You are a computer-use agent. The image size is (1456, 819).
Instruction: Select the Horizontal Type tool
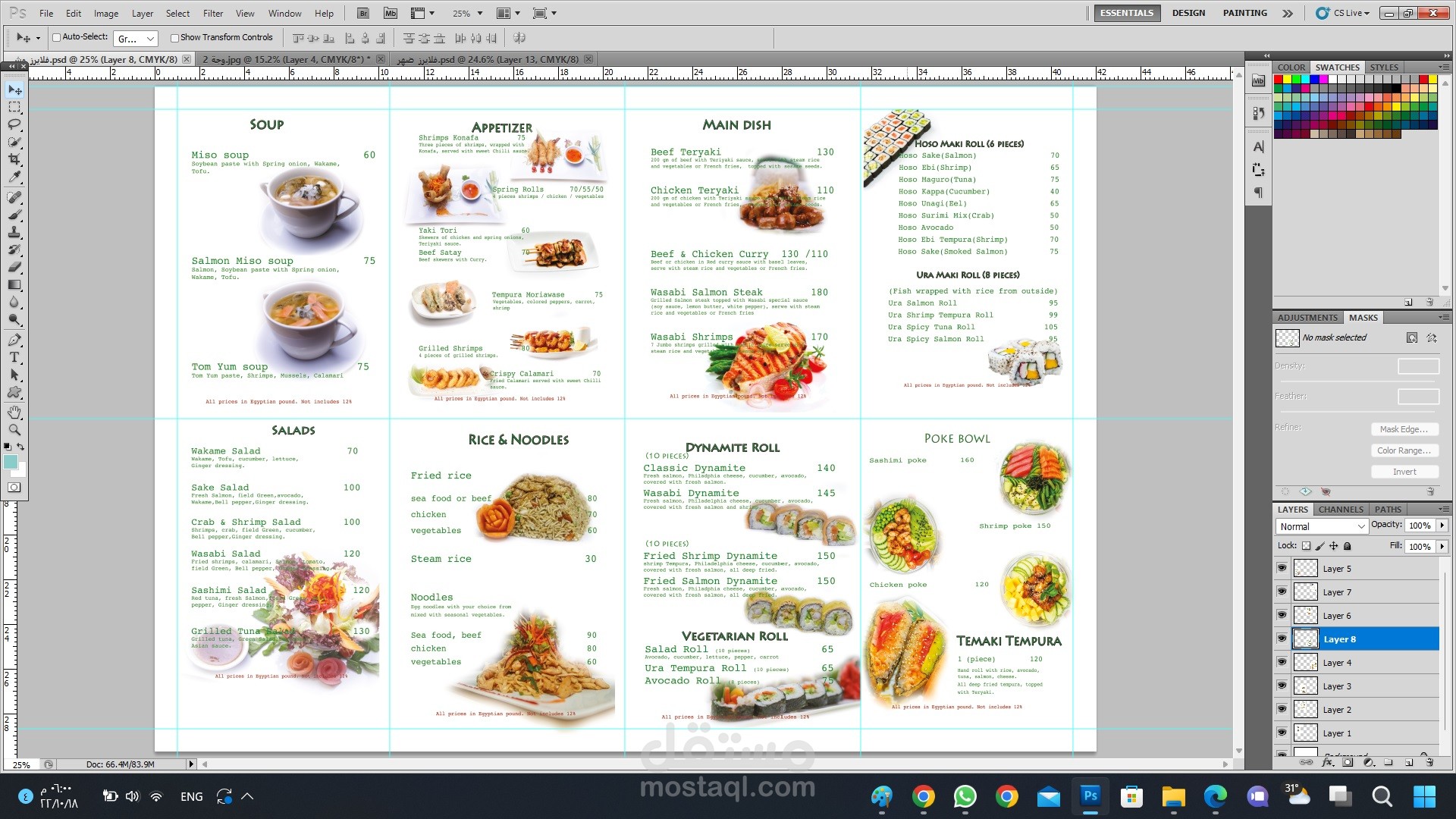(x=14, y=357)
